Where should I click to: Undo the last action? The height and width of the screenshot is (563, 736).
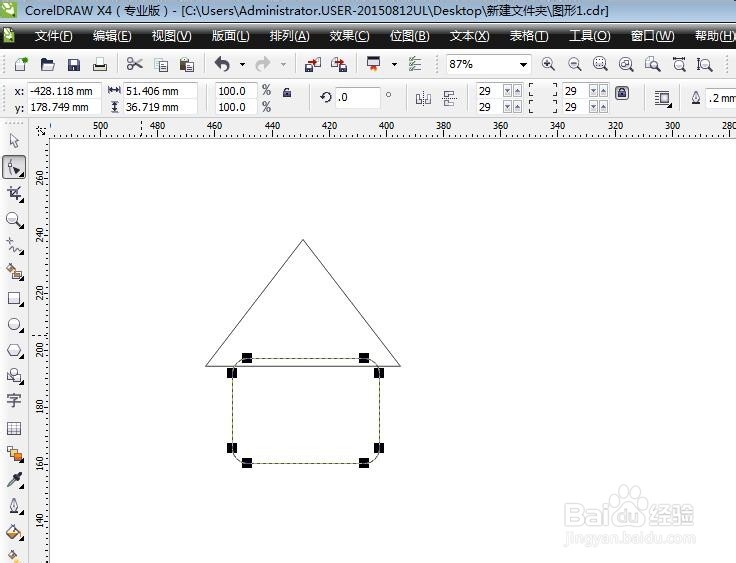click(222, 64)
